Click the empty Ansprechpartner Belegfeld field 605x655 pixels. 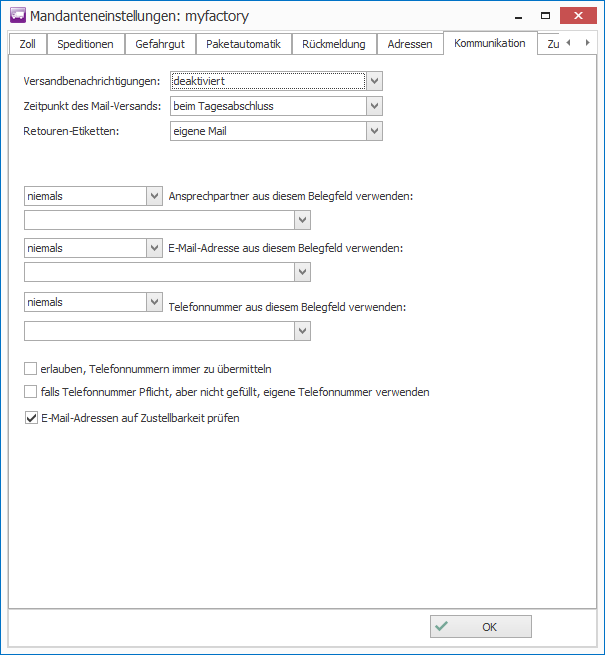[x=158, y=220]
